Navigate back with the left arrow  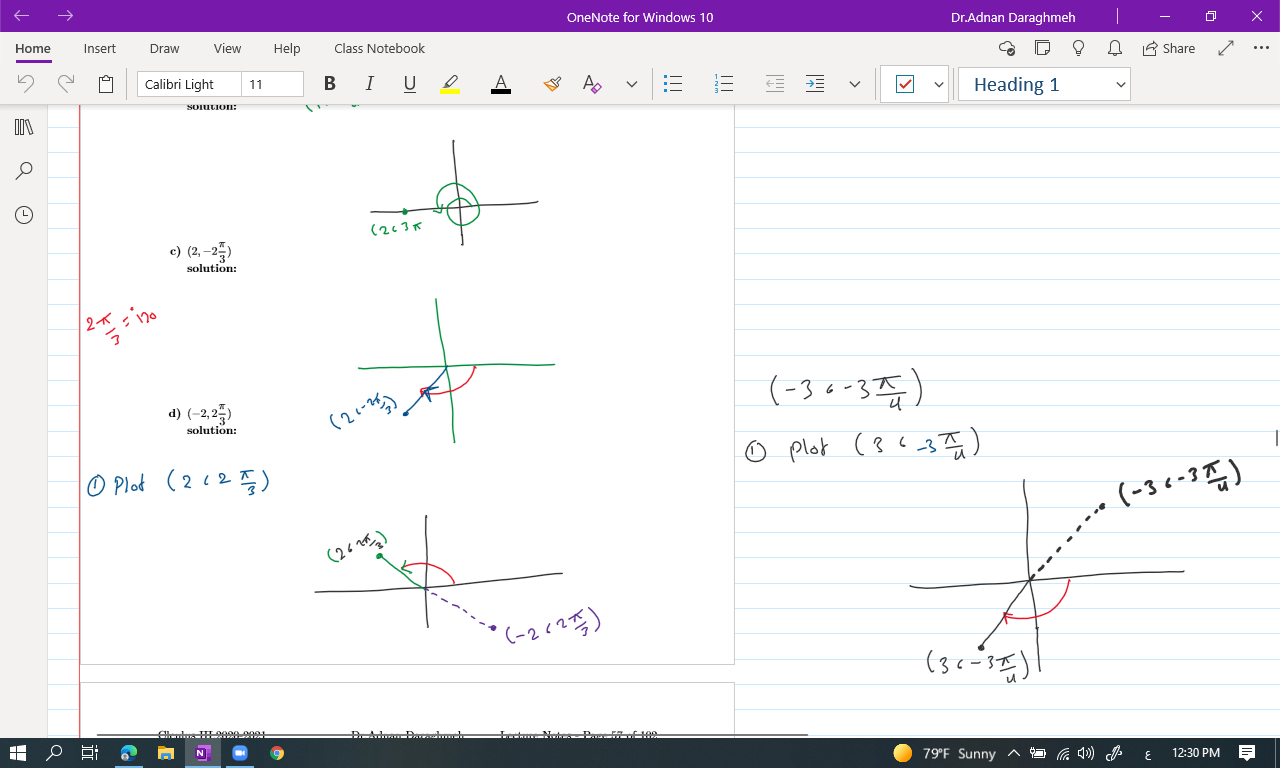coord(22,16)
